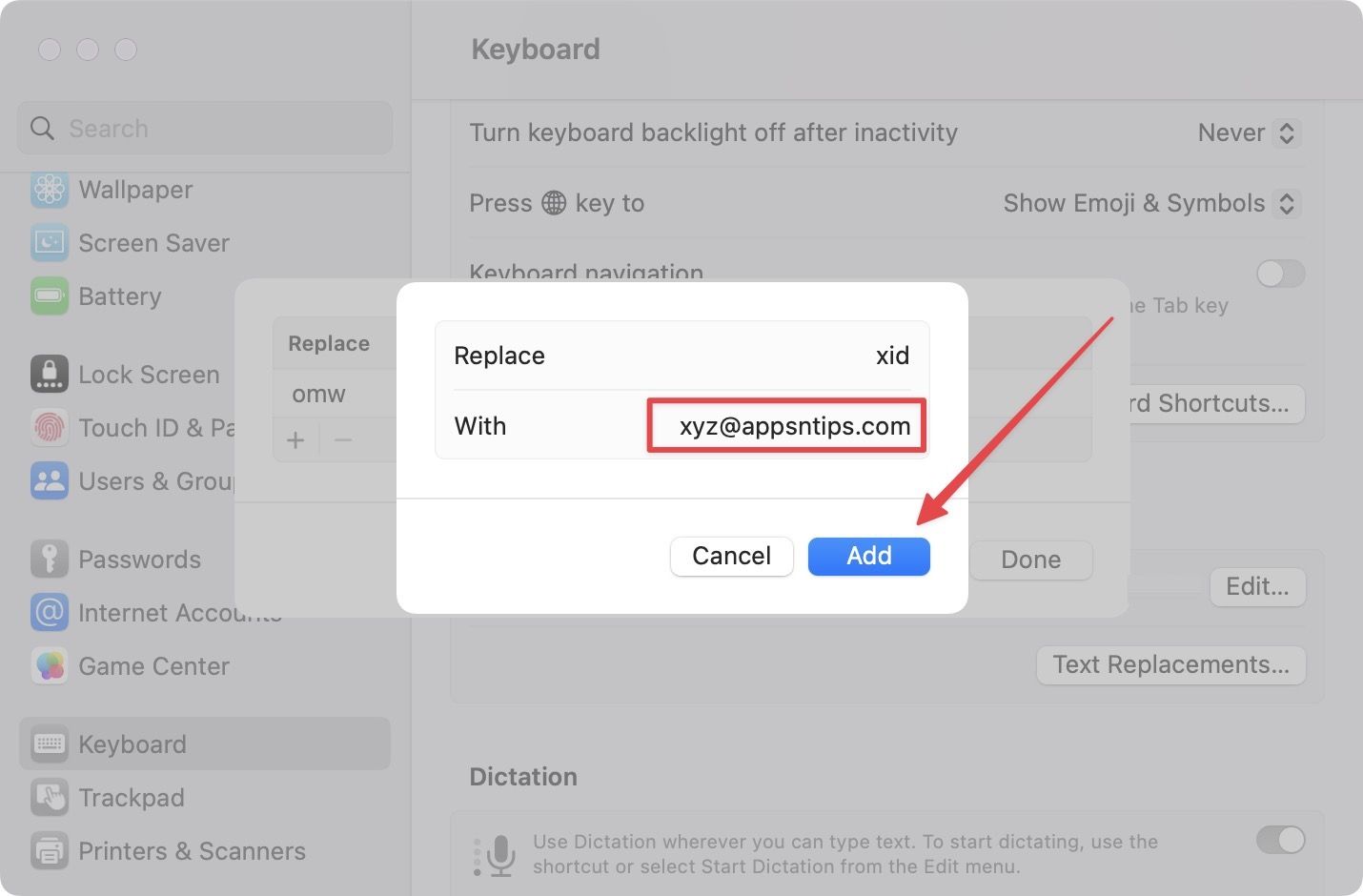
Task: Click the With text field
Action: pos(787,426)
